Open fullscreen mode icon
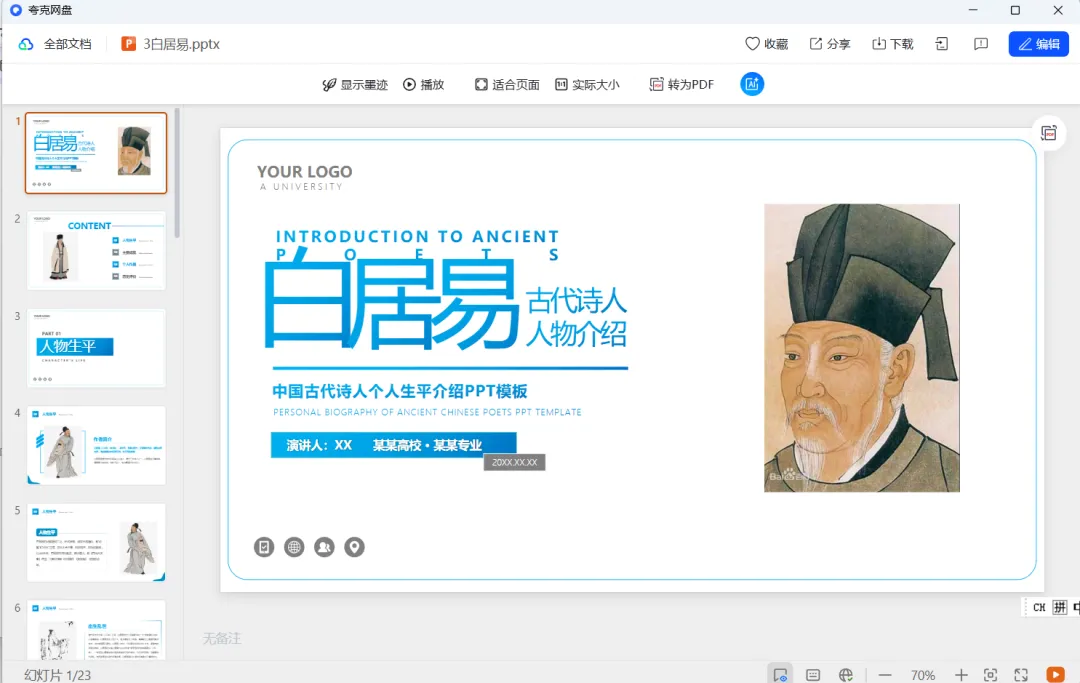The height and width of the screenshot is (683, 1080). pyautogui.click(x=1021, y=675)
